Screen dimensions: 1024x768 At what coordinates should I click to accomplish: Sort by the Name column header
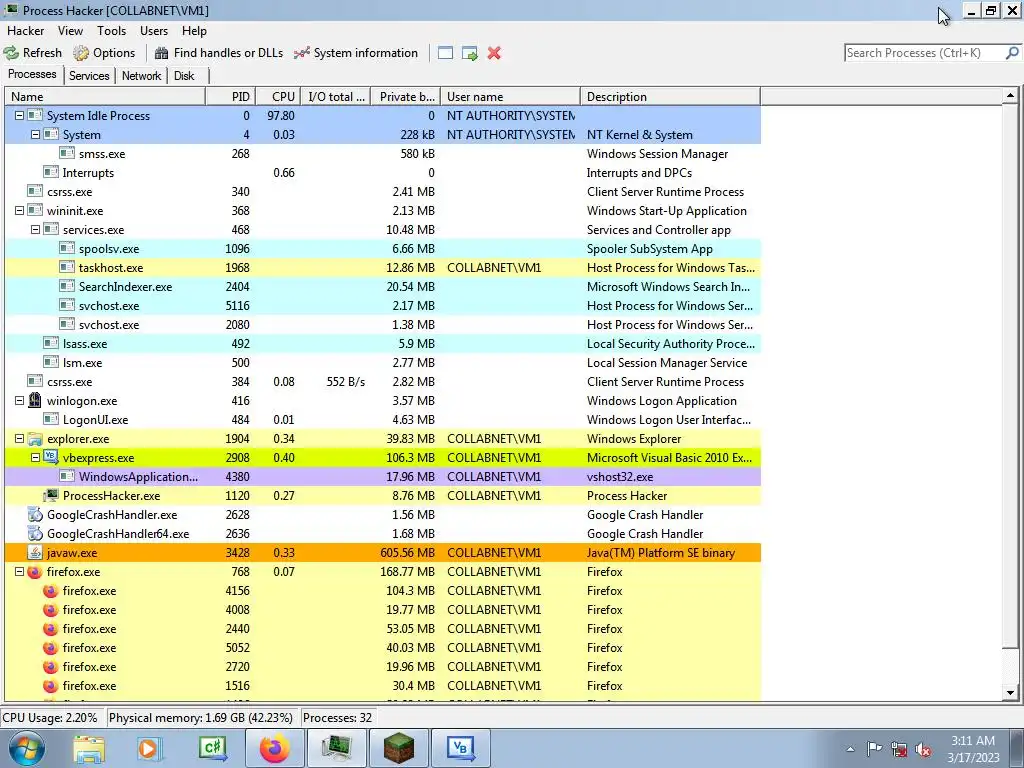click(x=105, y=97)
